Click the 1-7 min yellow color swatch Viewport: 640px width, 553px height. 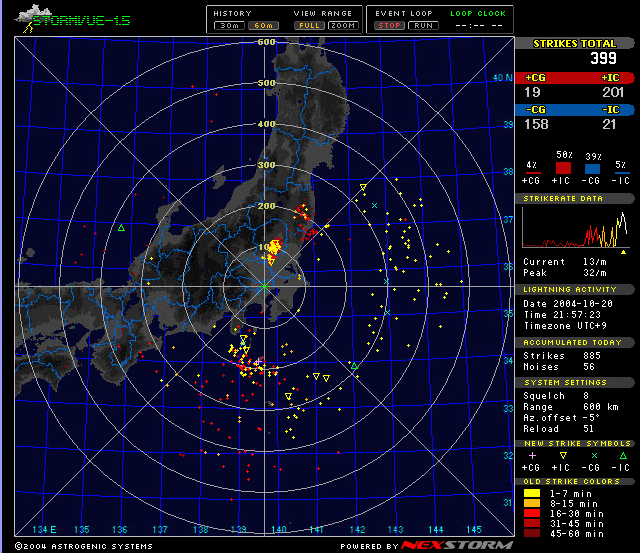coord(532,493)
